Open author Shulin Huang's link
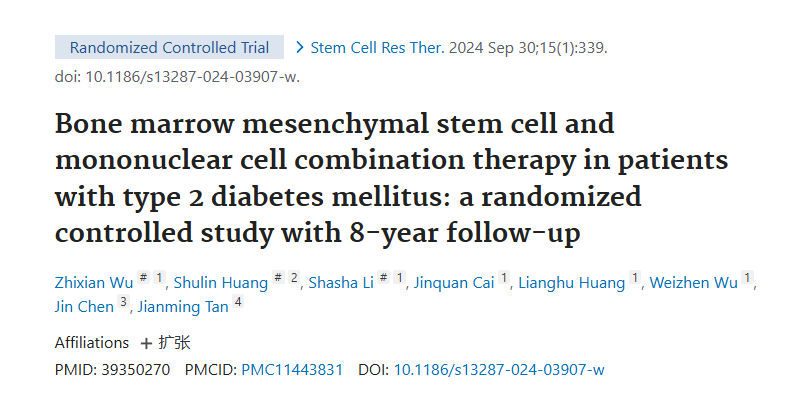811x400 pixels. 220,283
